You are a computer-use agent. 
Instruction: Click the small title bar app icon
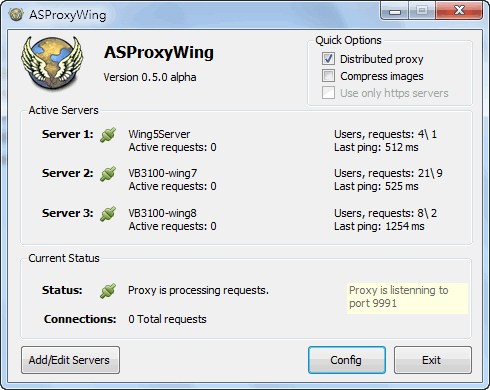click(x=16, y=15)
